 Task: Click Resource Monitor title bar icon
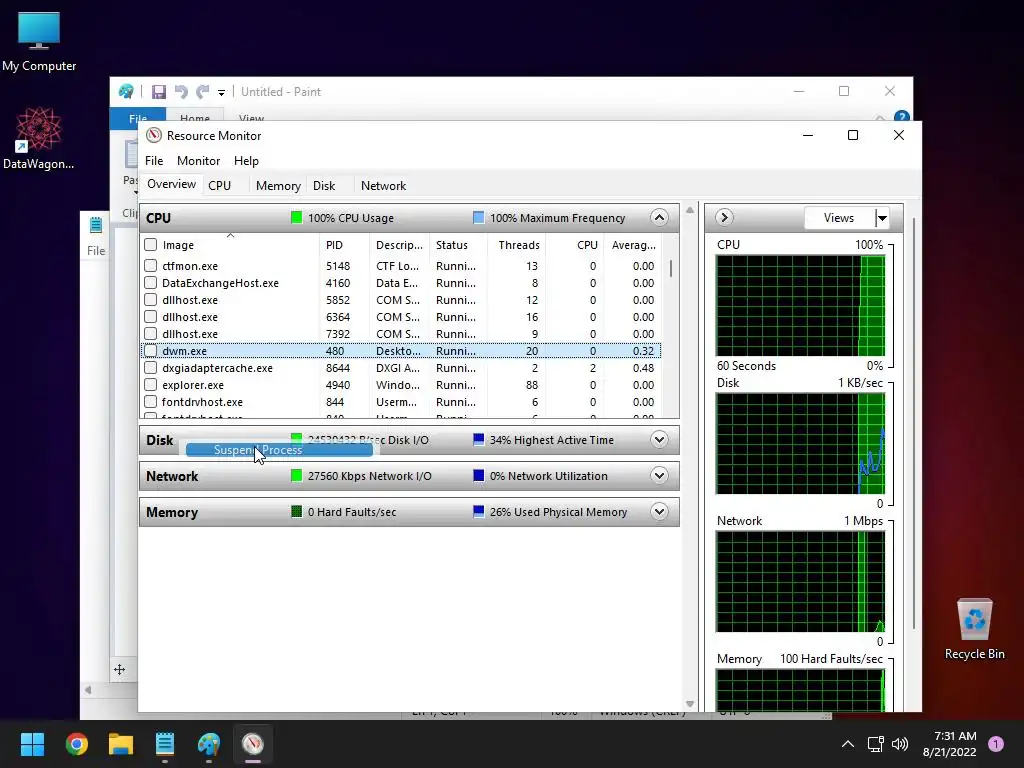pos(154,135)
